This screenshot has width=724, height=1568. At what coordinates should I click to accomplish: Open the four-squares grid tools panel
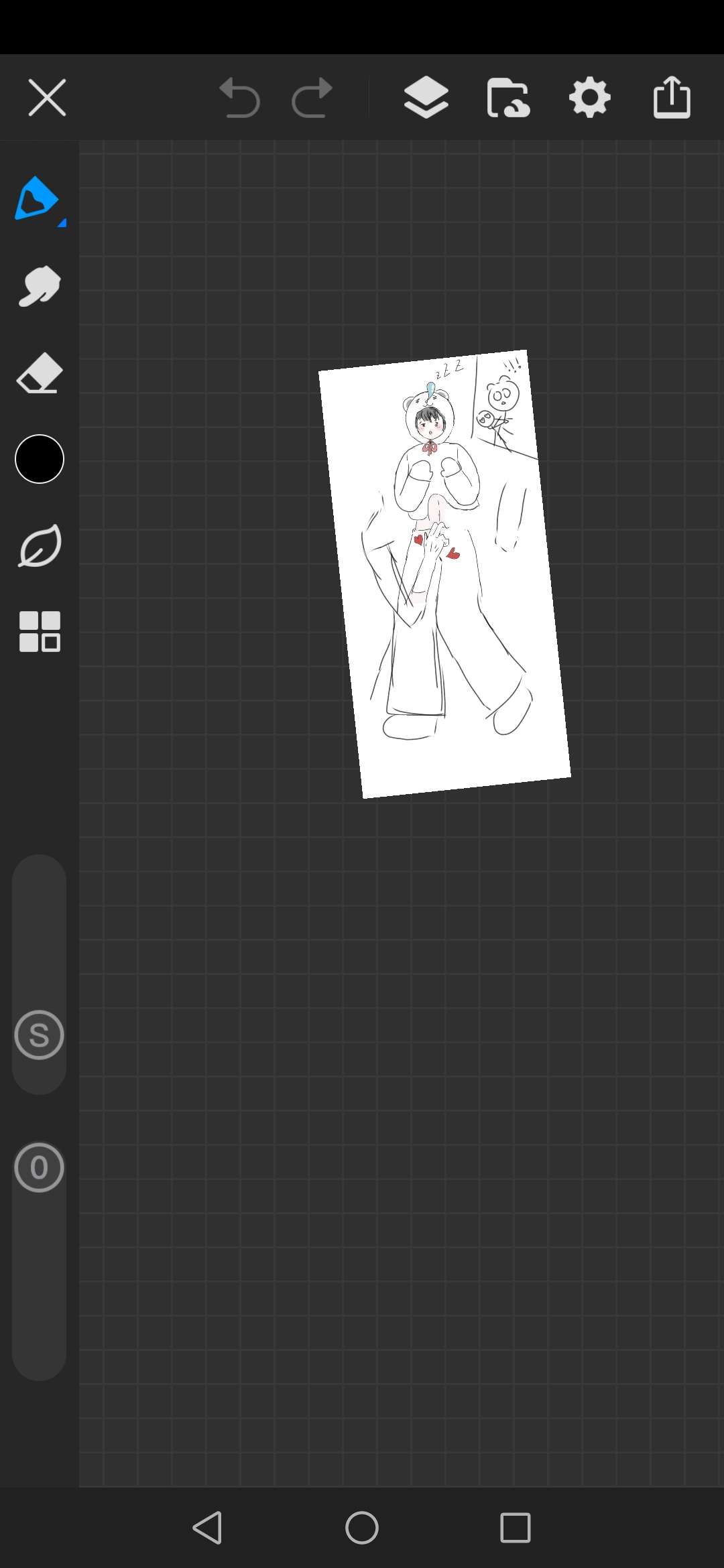(40, 631)
